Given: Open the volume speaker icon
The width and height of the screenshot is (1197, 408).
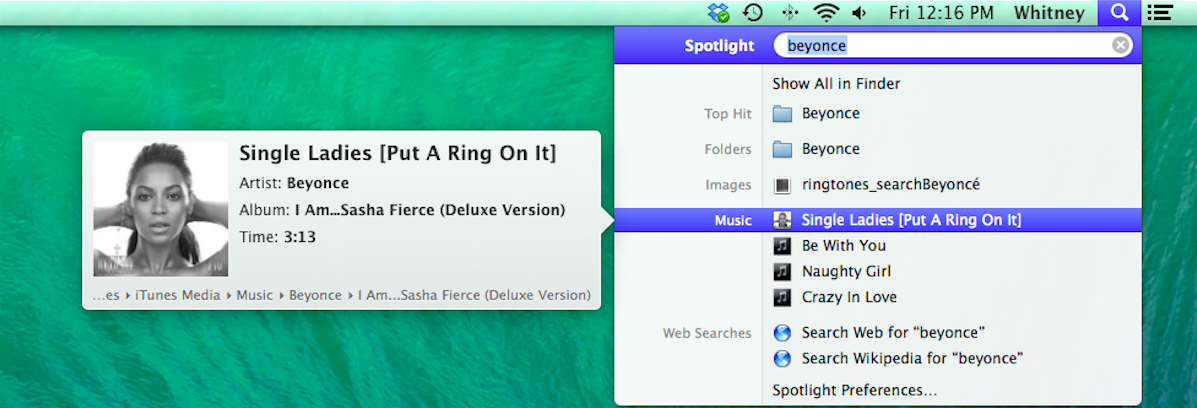Looking at the screenshot, I should (859, 13).
